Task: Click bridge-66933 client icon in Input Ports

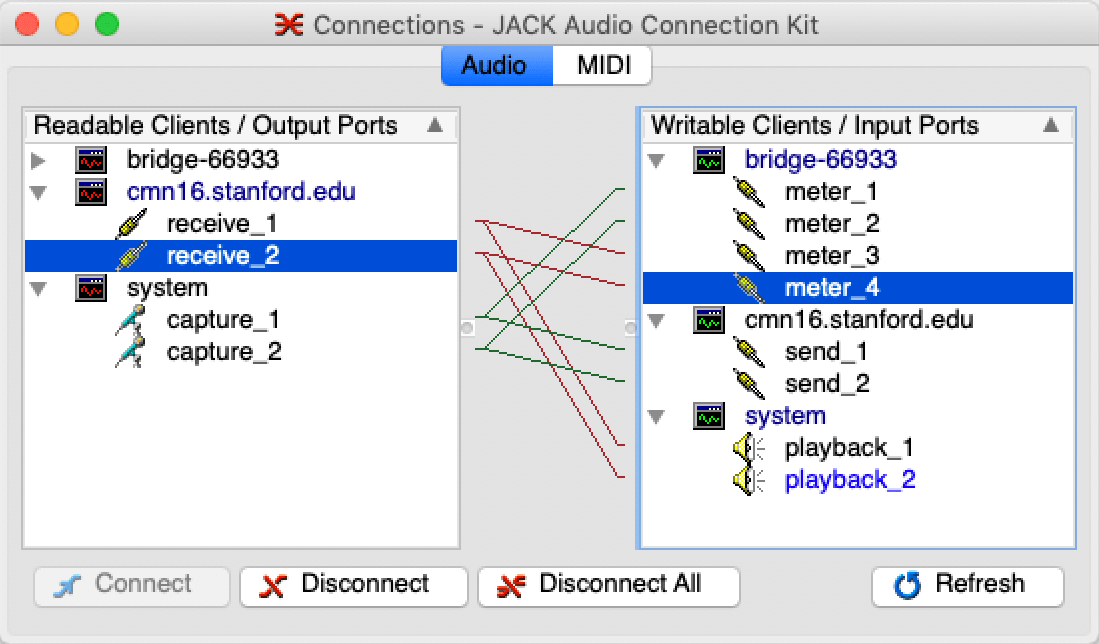Action: [709, 160]
